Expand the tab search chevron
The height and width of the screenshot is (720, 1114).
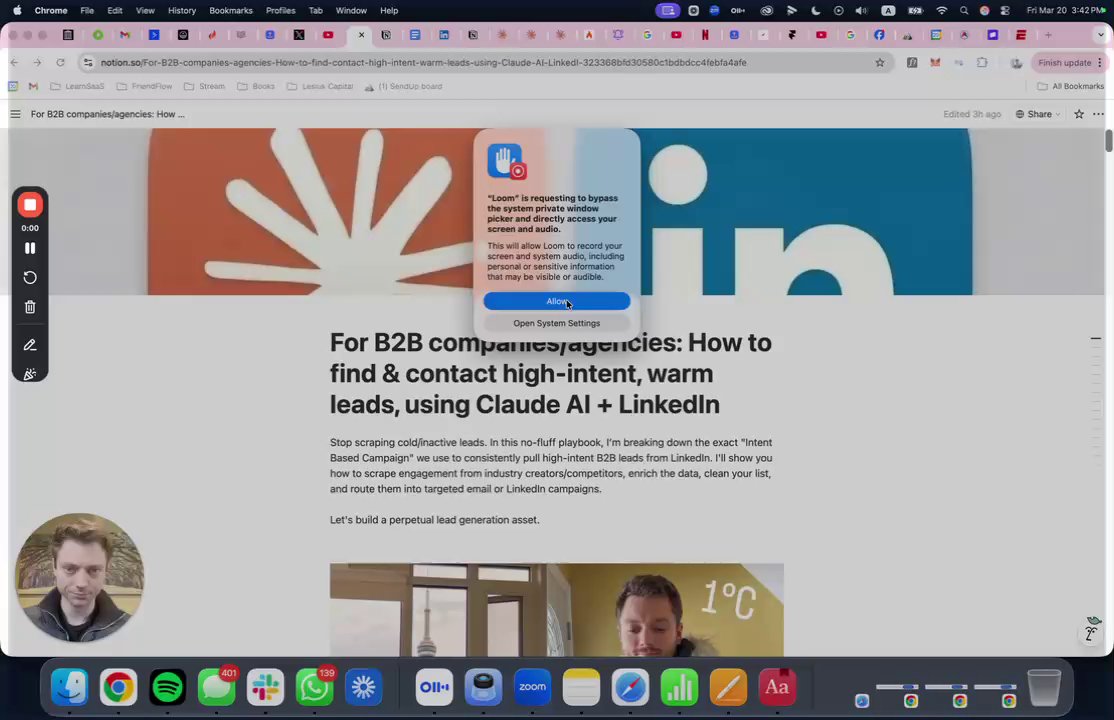tap(1101, 35)
